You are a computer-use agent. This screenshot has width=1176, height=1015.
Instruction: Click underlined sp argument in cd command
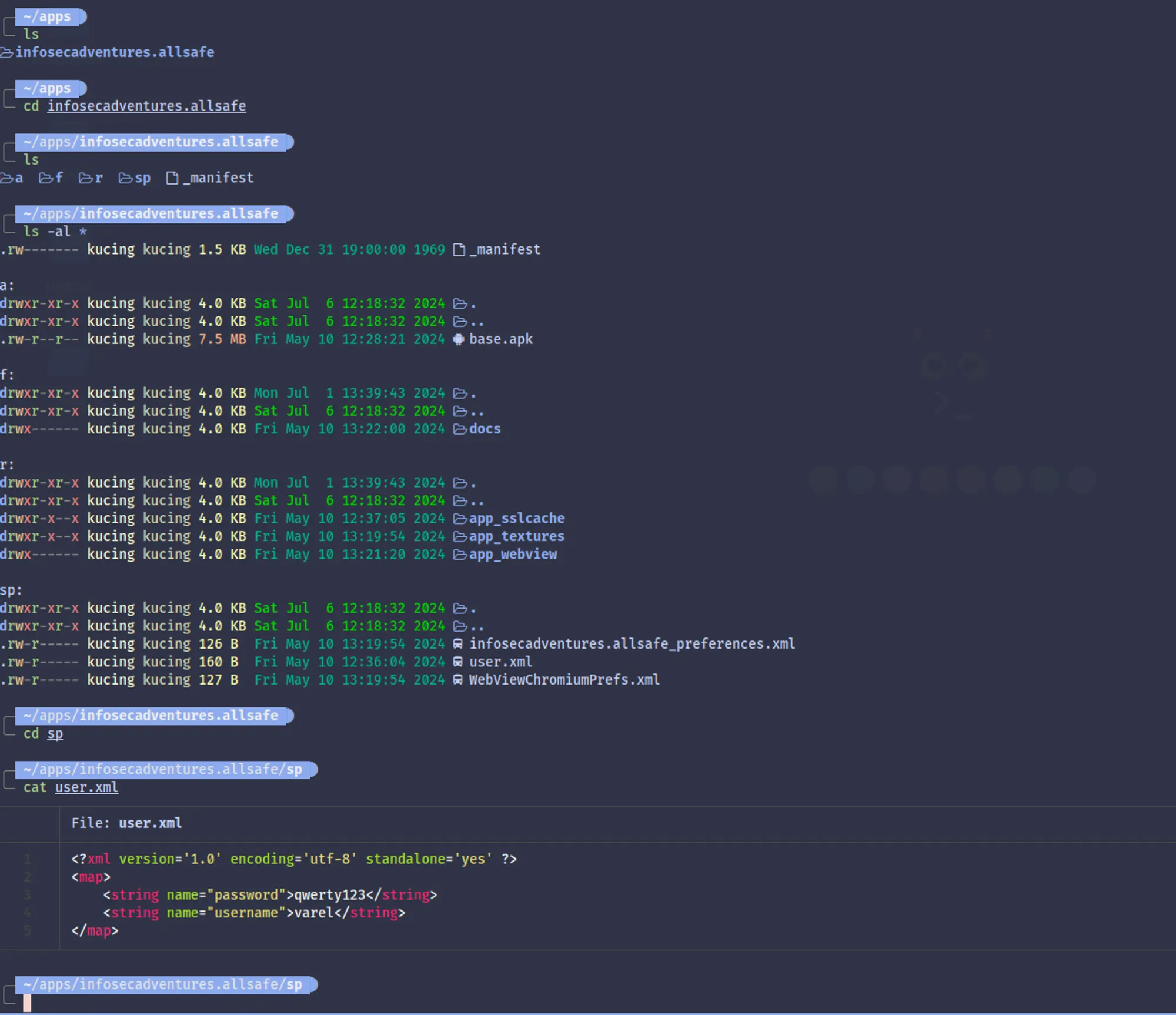pos(55,734)
